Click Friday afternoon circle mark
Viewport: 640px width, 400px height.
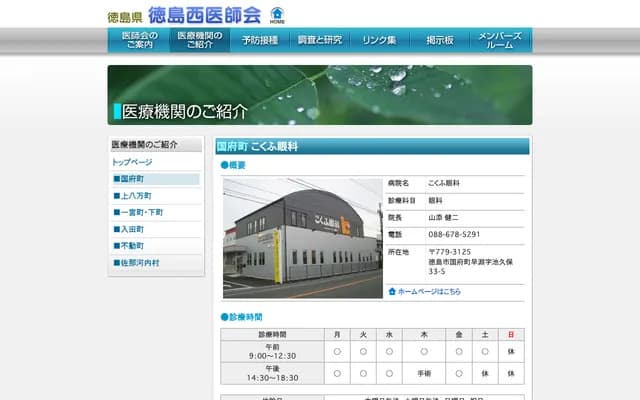point(459,373)
